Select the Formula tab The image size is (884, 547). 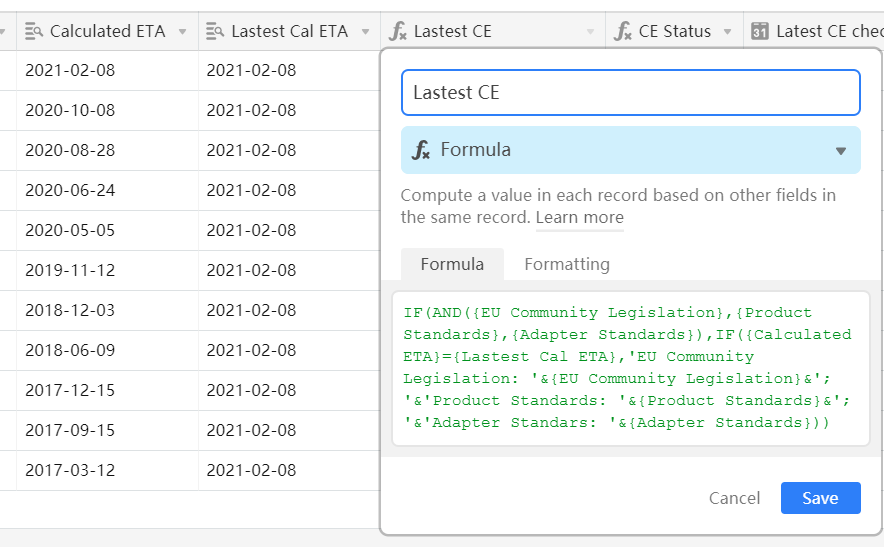pos(452,264)
